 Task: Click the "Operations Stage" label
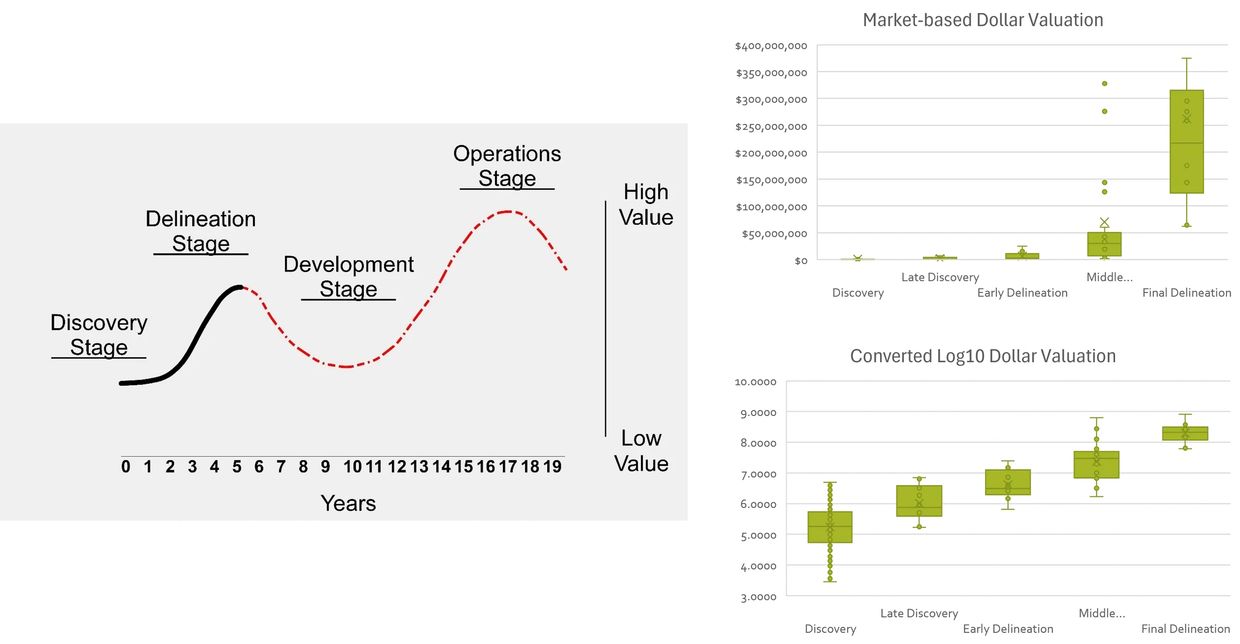507,166
